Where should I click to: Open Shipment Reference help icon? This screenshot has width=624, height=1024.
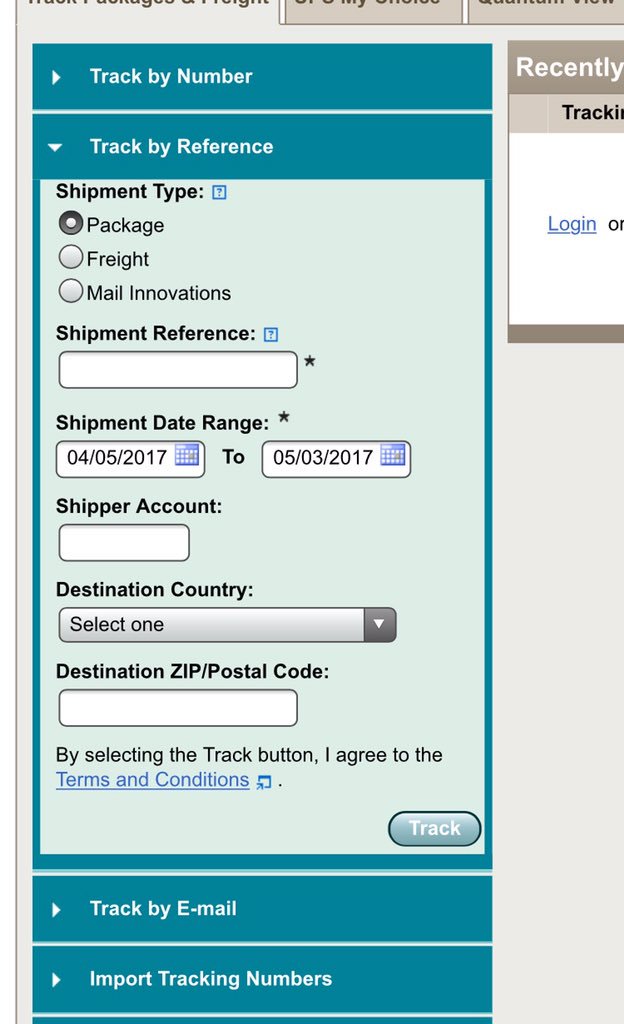(x=271, y=335)
